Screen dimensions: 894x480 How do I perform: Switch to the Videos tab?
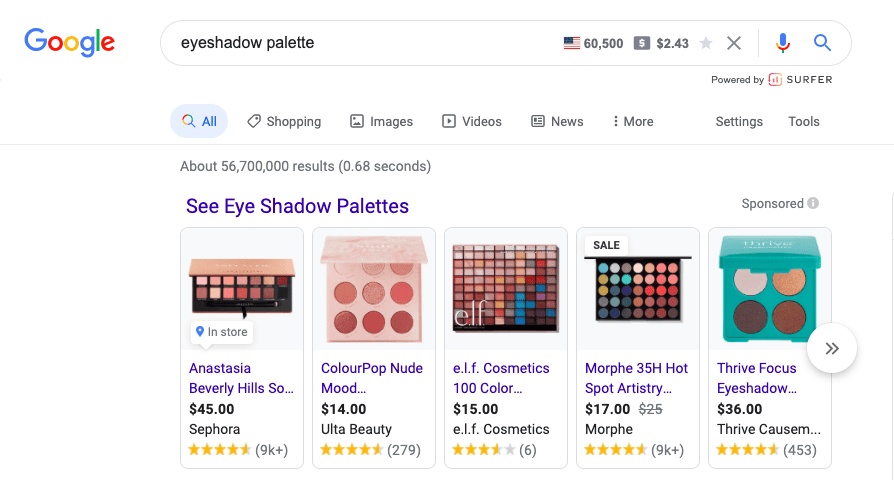click(472, 121)
